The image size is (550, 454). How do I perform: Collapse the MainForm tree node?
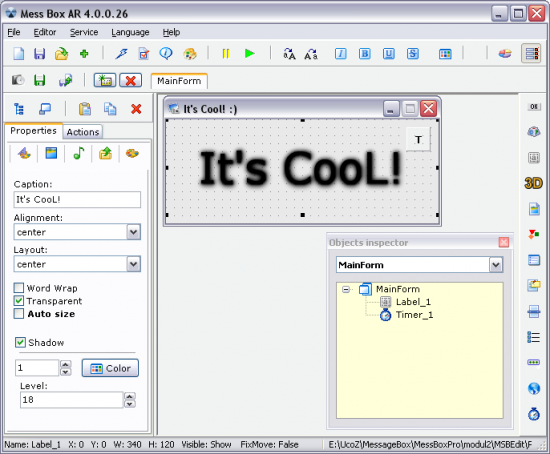point(346,289)
